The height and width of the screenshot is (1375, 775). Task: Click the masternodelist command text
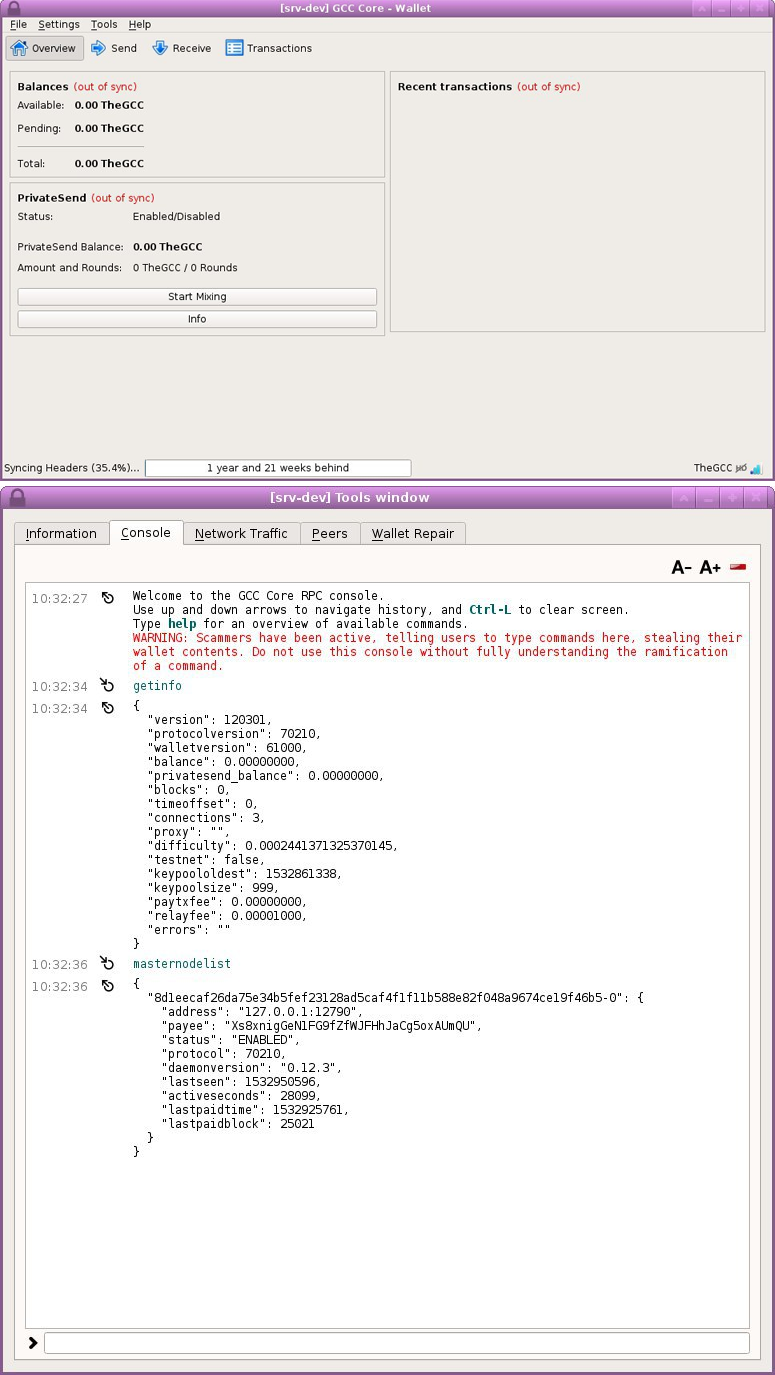182,964
